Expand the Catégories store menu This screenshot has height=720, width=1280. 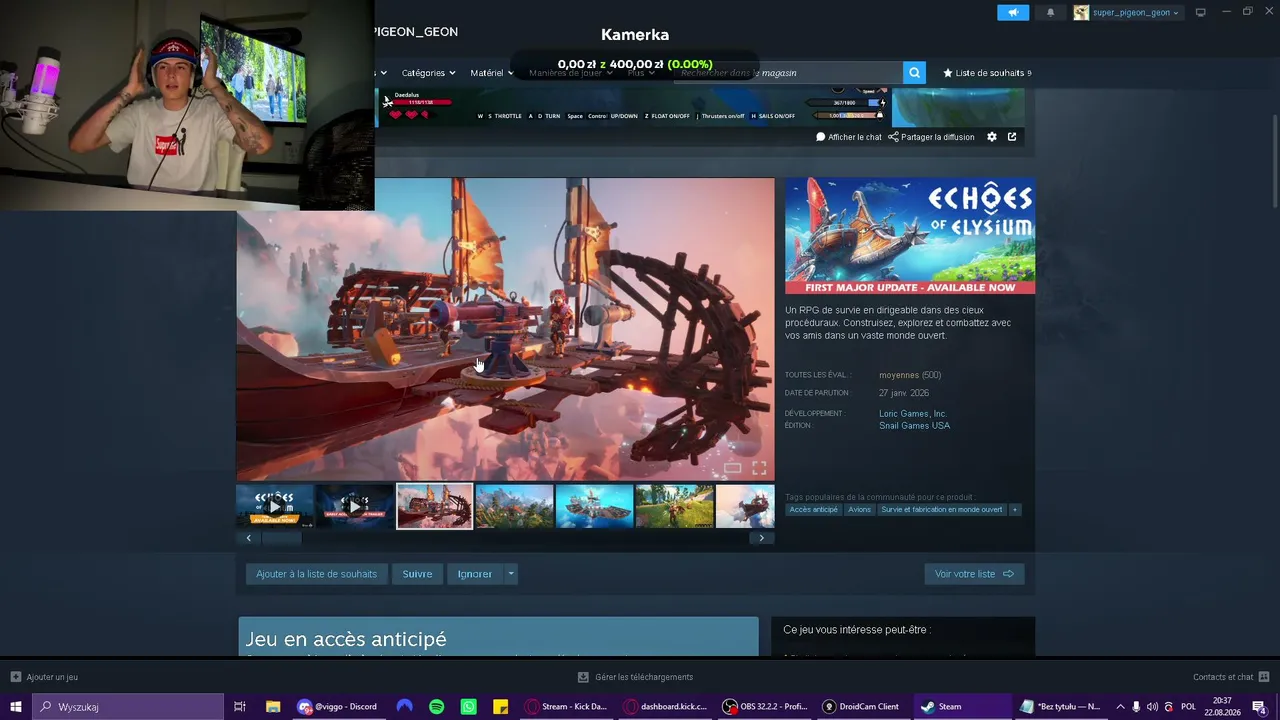(x=428, y=73)
